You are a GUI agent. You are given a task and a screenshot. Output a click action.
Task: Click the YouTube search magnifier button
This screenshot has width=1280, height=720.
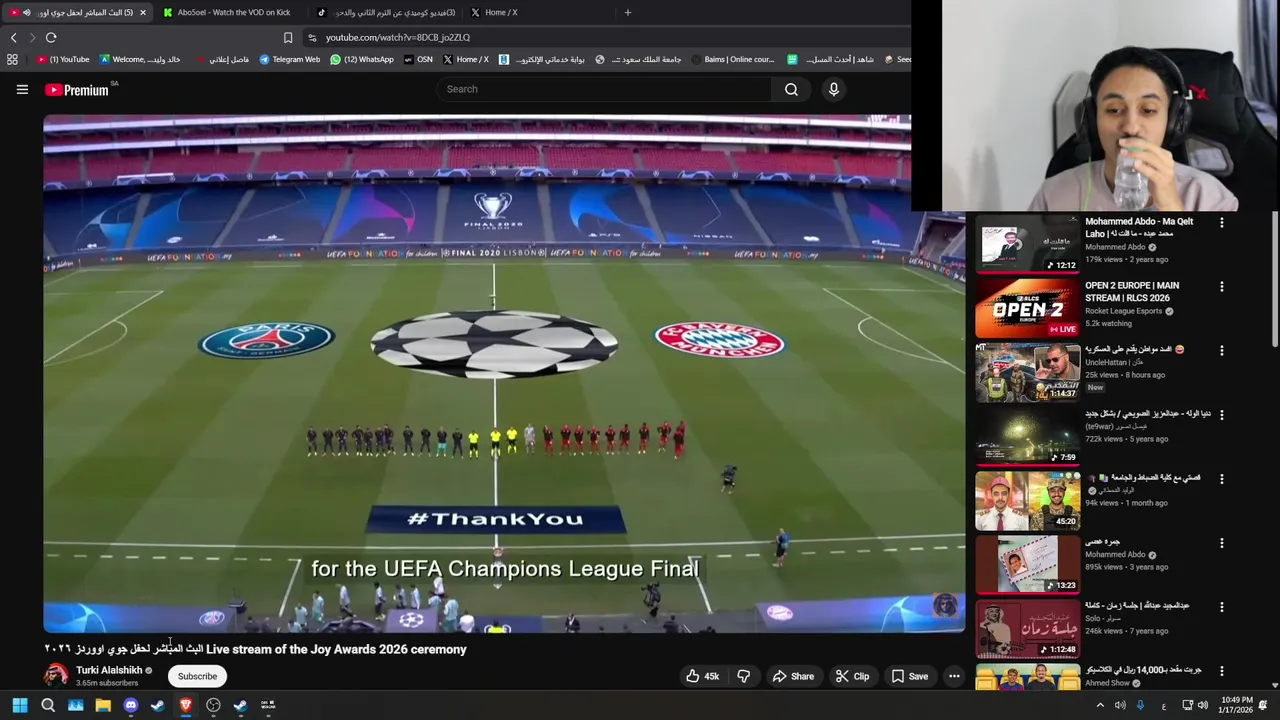tap(791, 89)
